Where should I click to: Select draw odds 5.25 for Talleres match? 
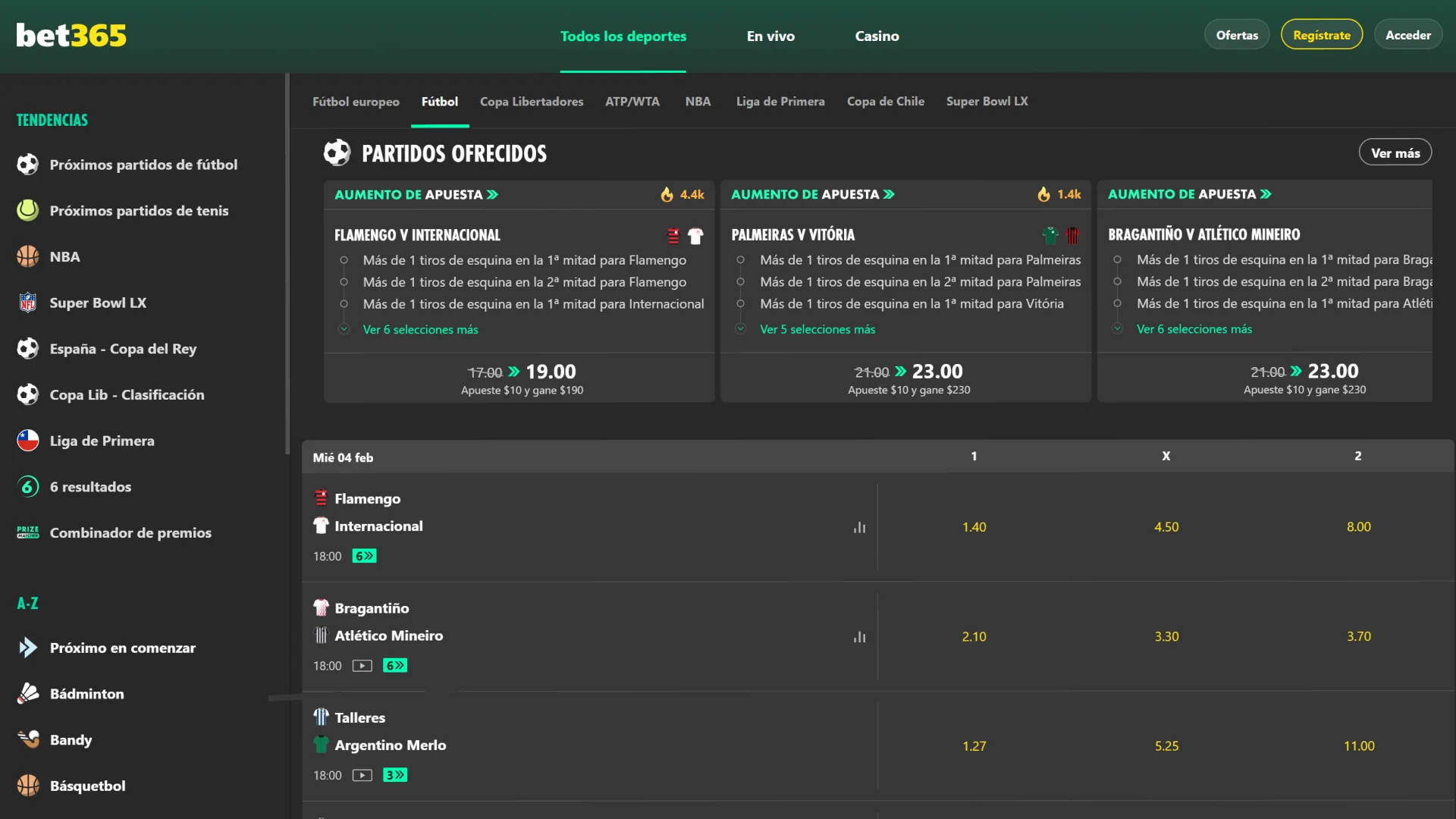1166,746
